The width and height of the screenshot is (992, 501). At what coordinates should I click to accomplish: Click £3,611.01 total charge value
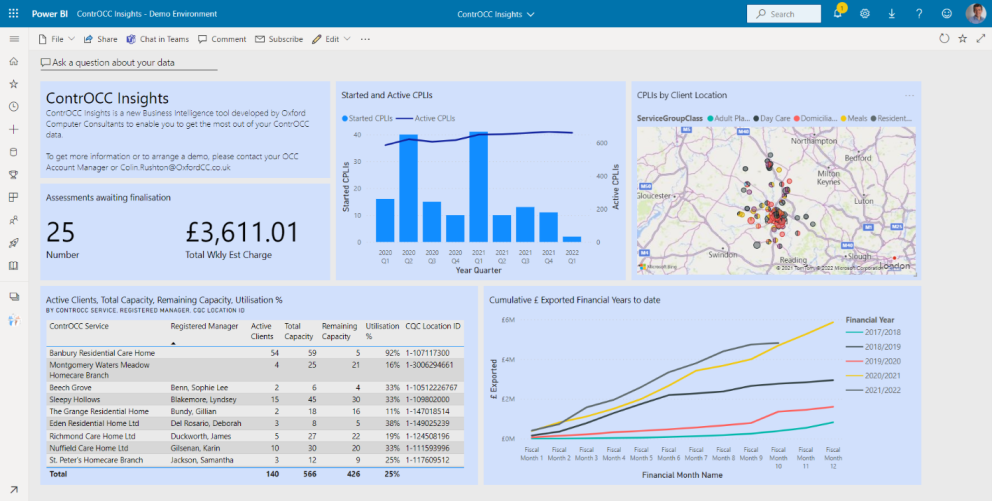[242, 233]
